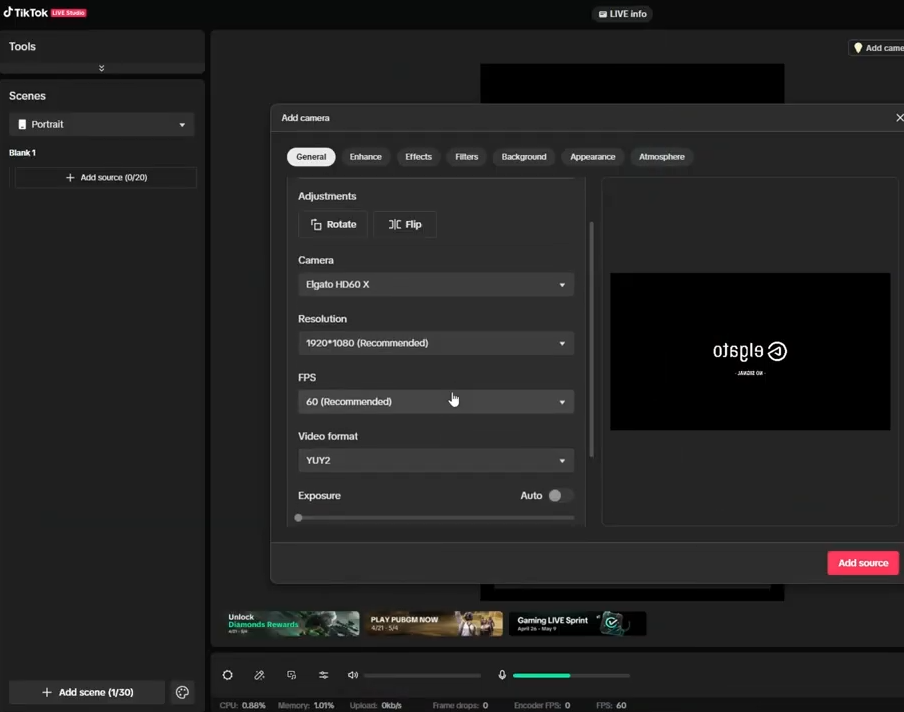The image size is (904, 712).
Task: Toggle the Auto exposure switch
Action: click(560, 496)
